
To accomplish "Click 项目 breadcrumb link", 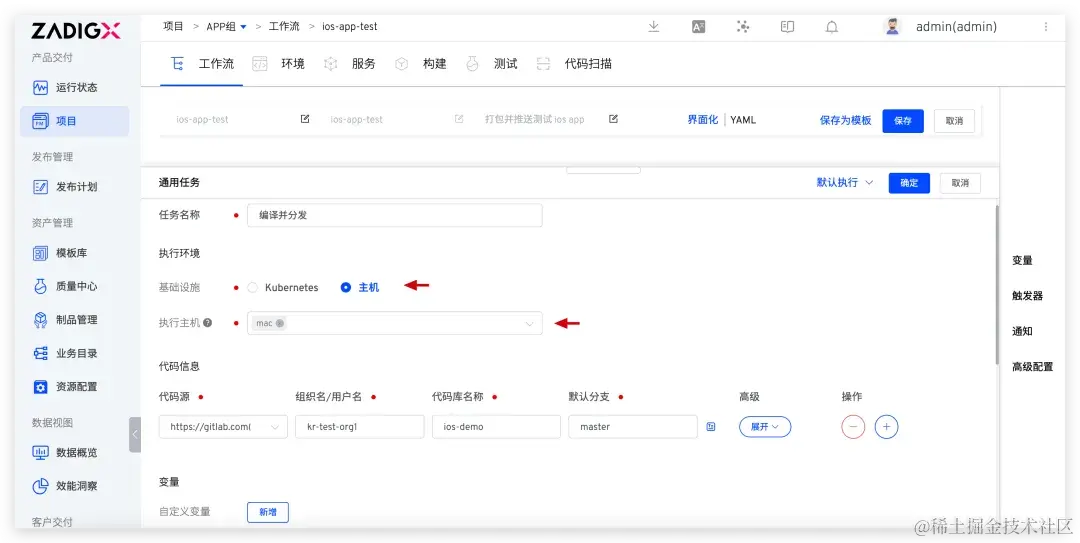I will 174,27.
